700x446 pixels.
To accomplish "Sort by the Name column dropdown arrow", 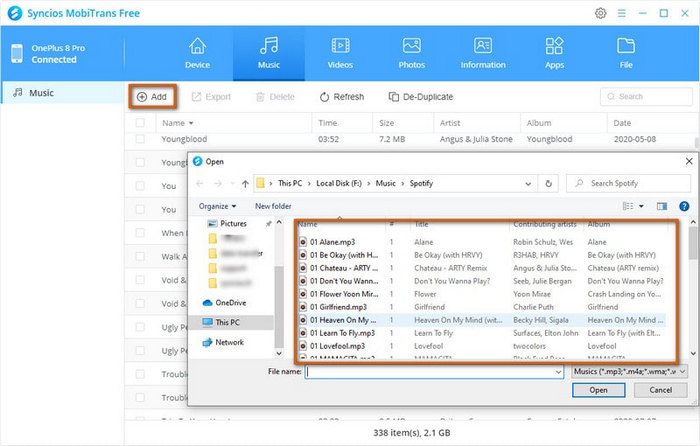I will [191, 123].
